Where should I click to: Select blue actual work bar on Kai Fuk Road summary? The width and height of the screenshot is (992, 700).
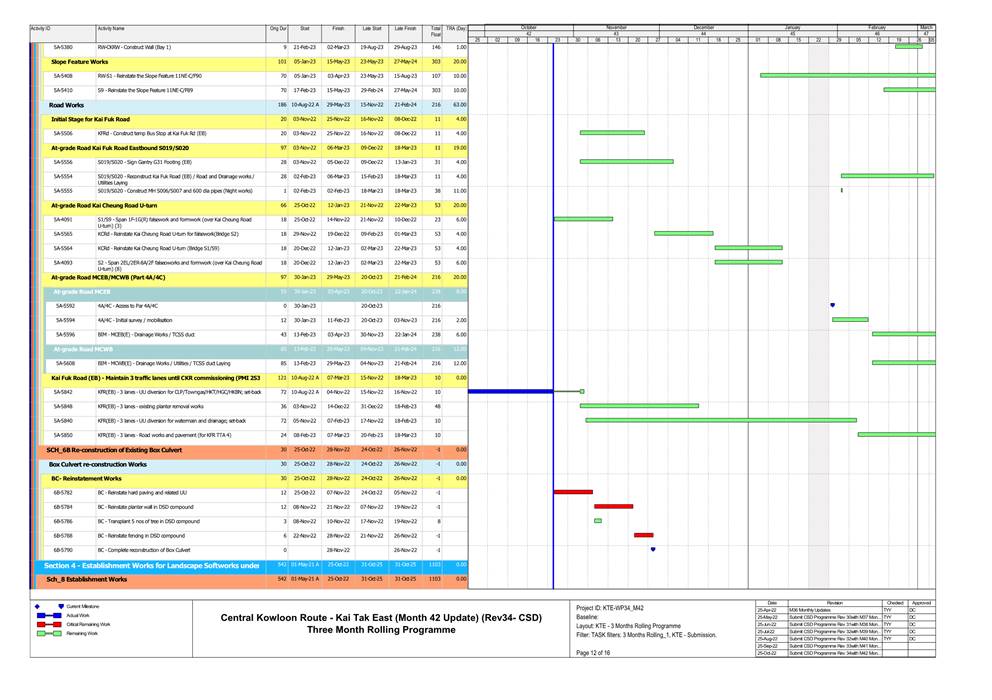[510, 392]
